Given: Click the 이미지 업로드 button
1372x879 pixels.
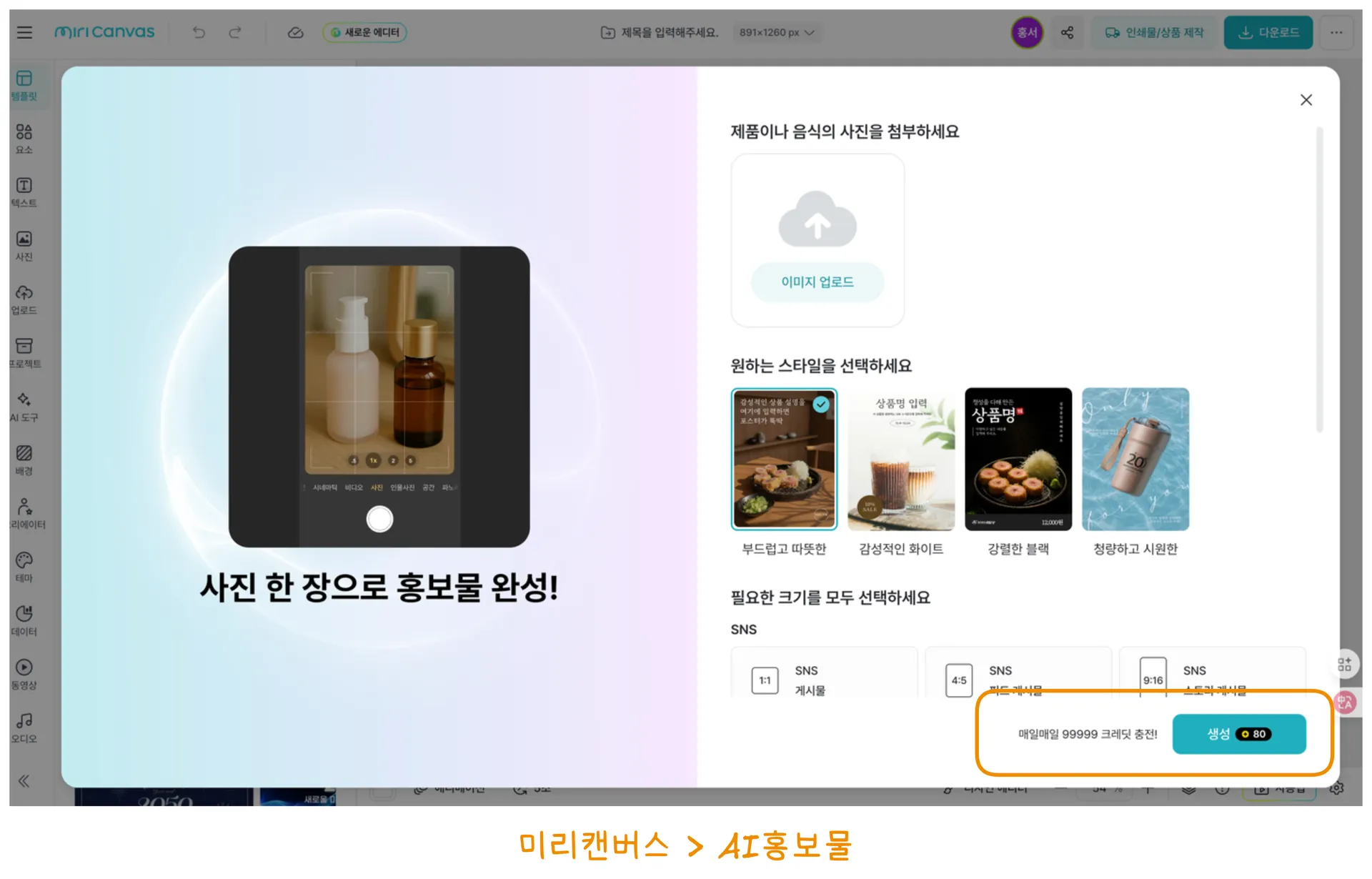Looking at the screenshot, I should 817,282.
